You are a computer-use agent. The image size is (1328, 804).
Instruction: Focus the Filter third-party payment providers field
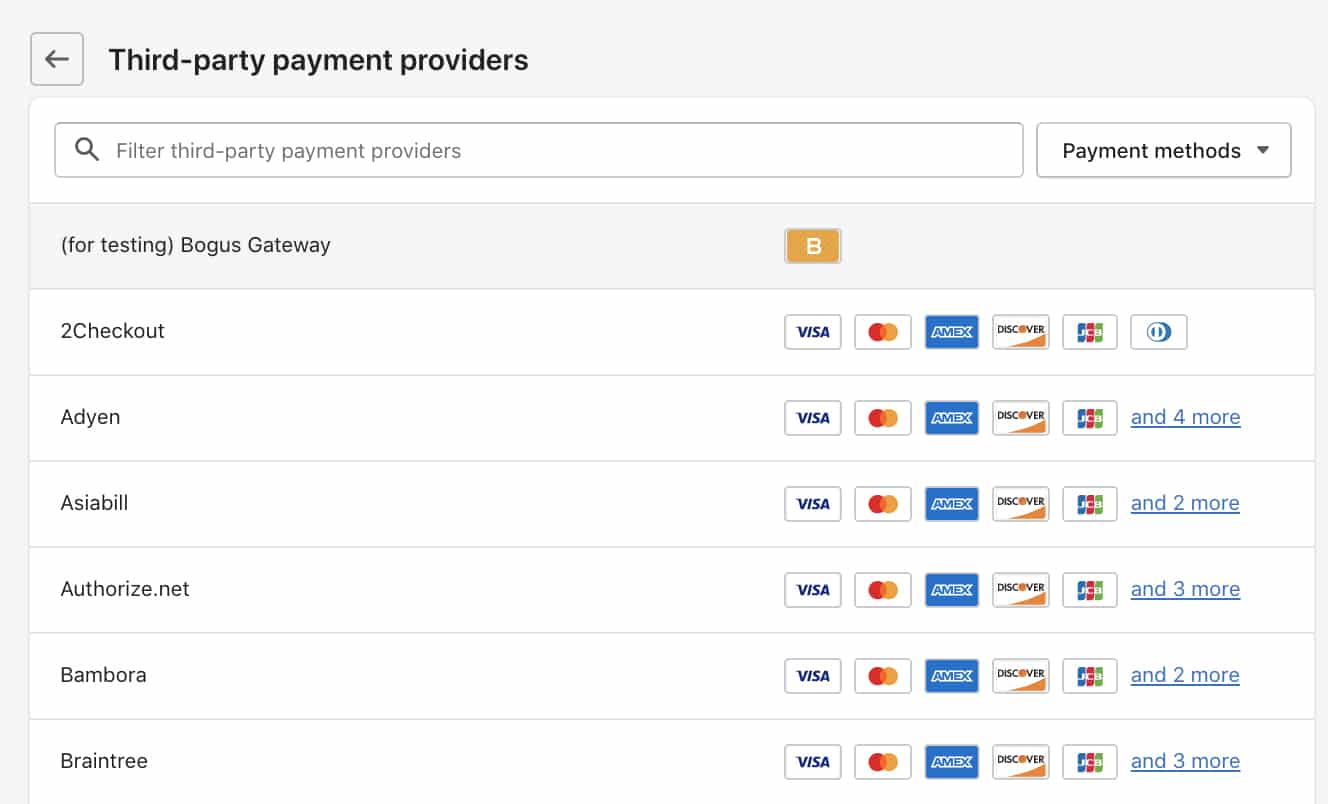click(539, 150)
